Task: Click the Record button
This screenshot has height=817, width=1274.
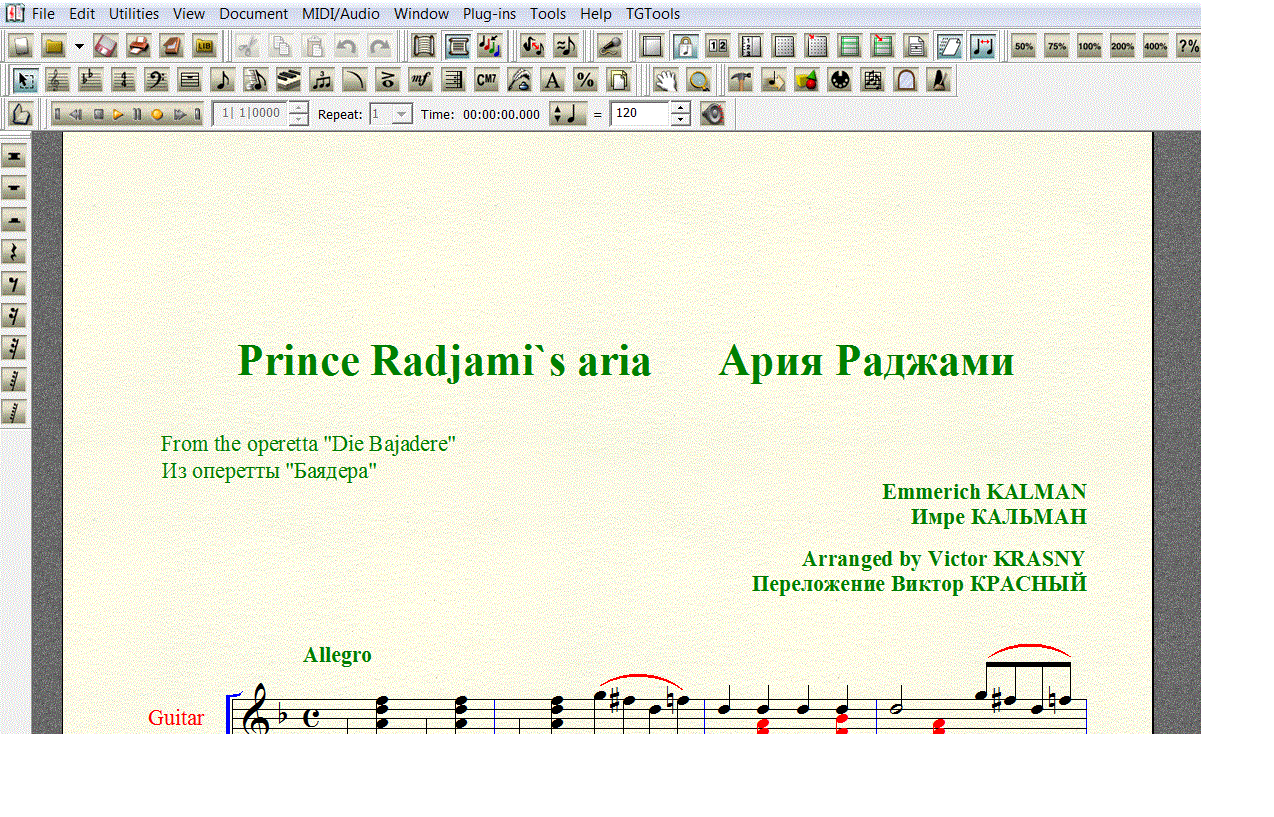Action: click(157, 114)
